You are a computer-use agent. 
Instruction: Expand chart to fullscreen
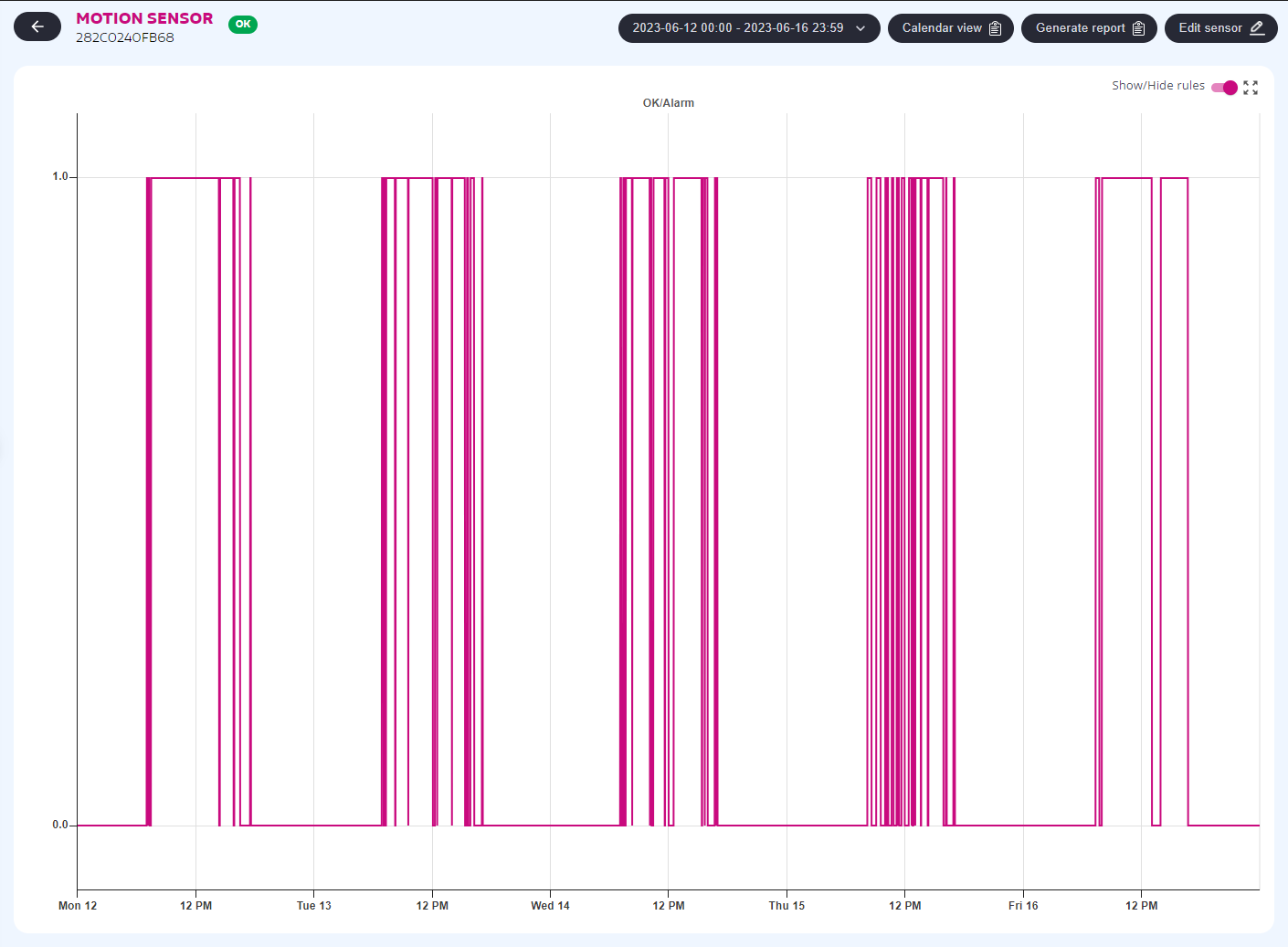(1251, 88)
